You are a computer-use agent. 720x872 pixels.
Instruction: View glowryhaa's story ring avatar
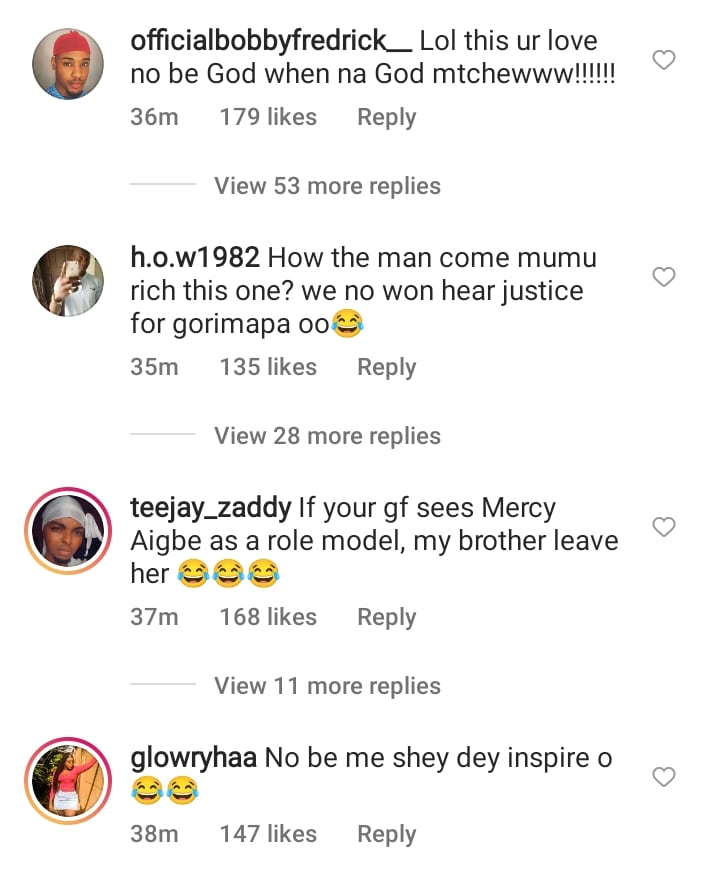pos(66,782)
